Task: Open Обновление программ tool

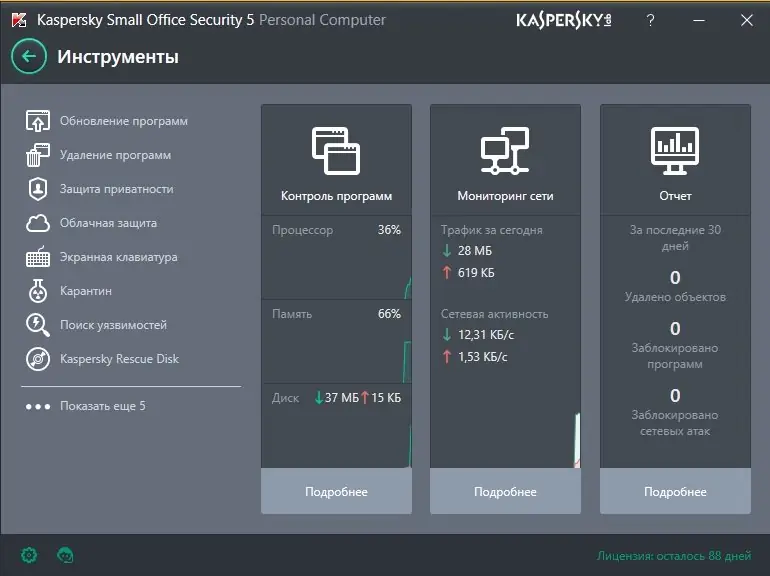Action: tap(124, 121)
